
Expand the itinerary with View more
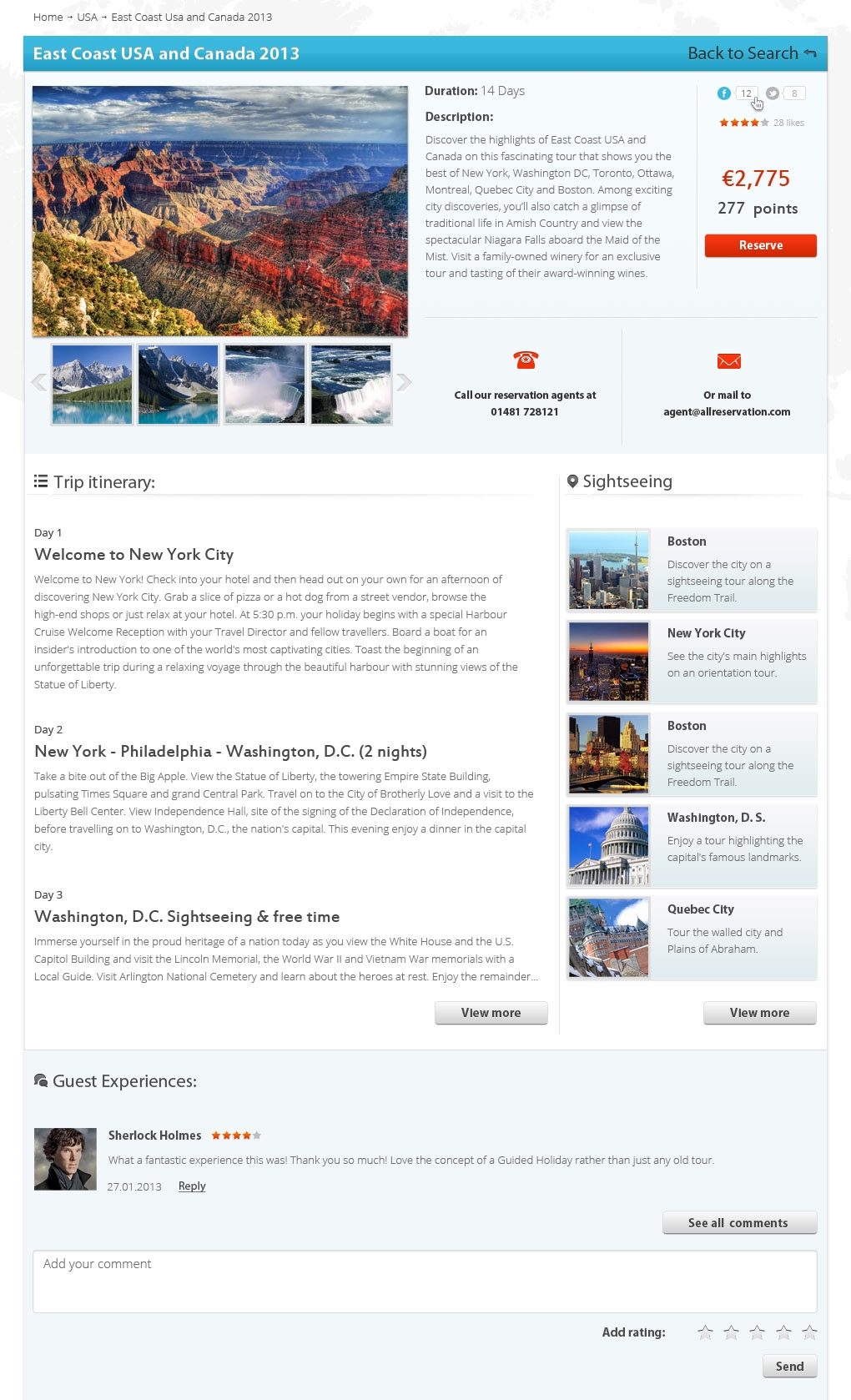tap(491, 1013)
